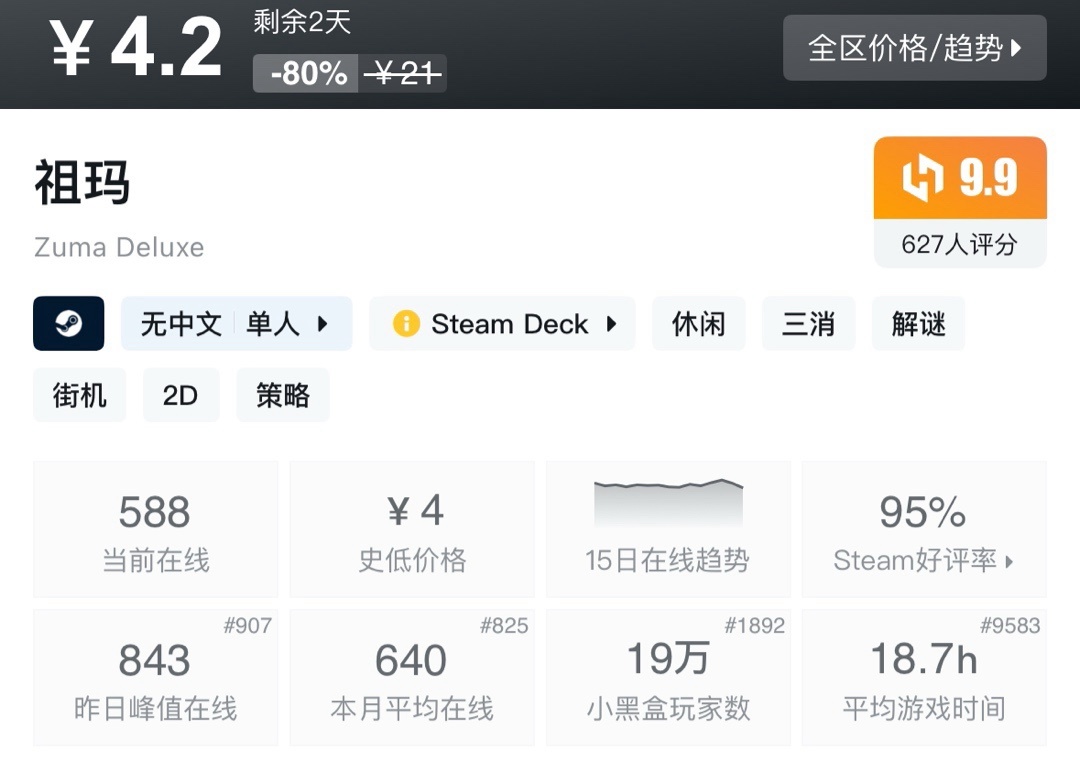Click the 解谜 puzzle tag
This screenshot has height=761, width=1080.
coord(918,324)
